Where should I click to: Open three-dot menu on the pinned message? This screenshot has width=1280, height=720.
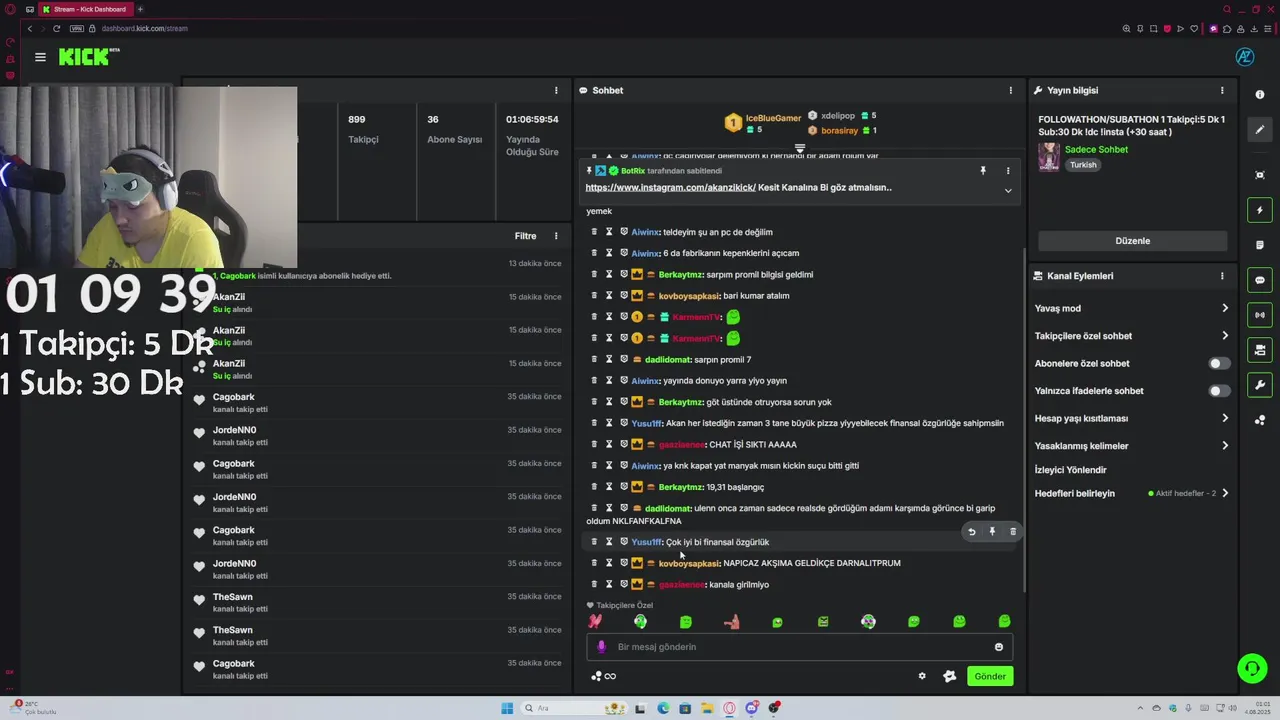coord(1008,171)
